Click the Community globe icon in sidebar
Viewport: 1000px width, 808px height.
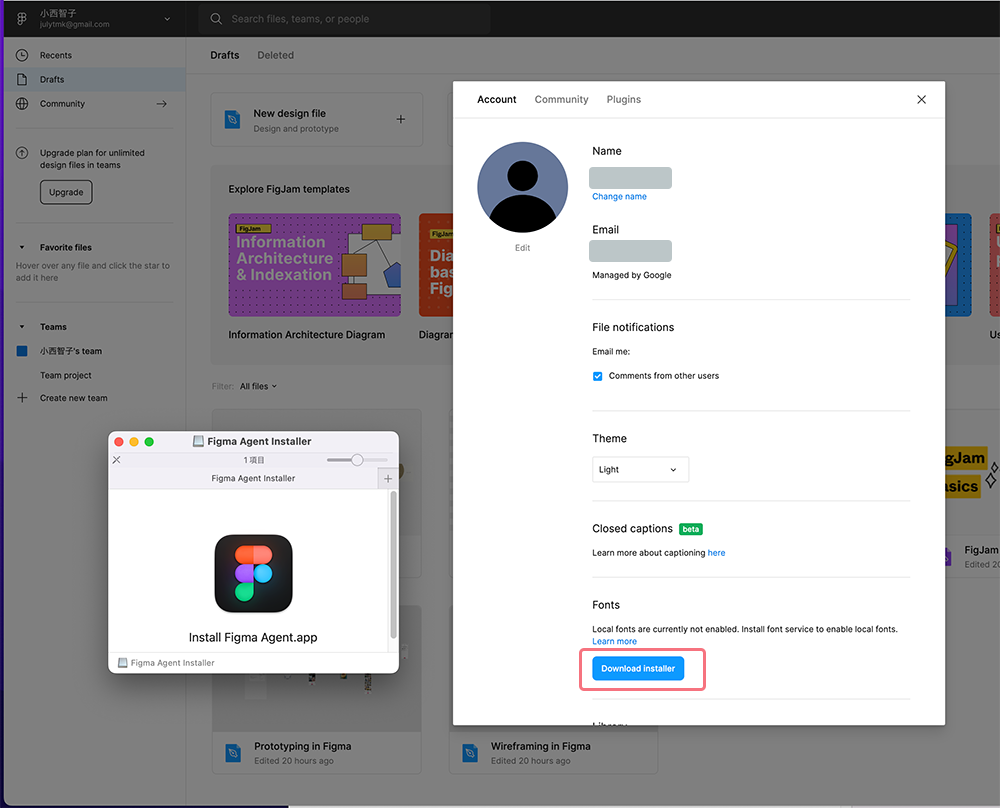[22, 104]
